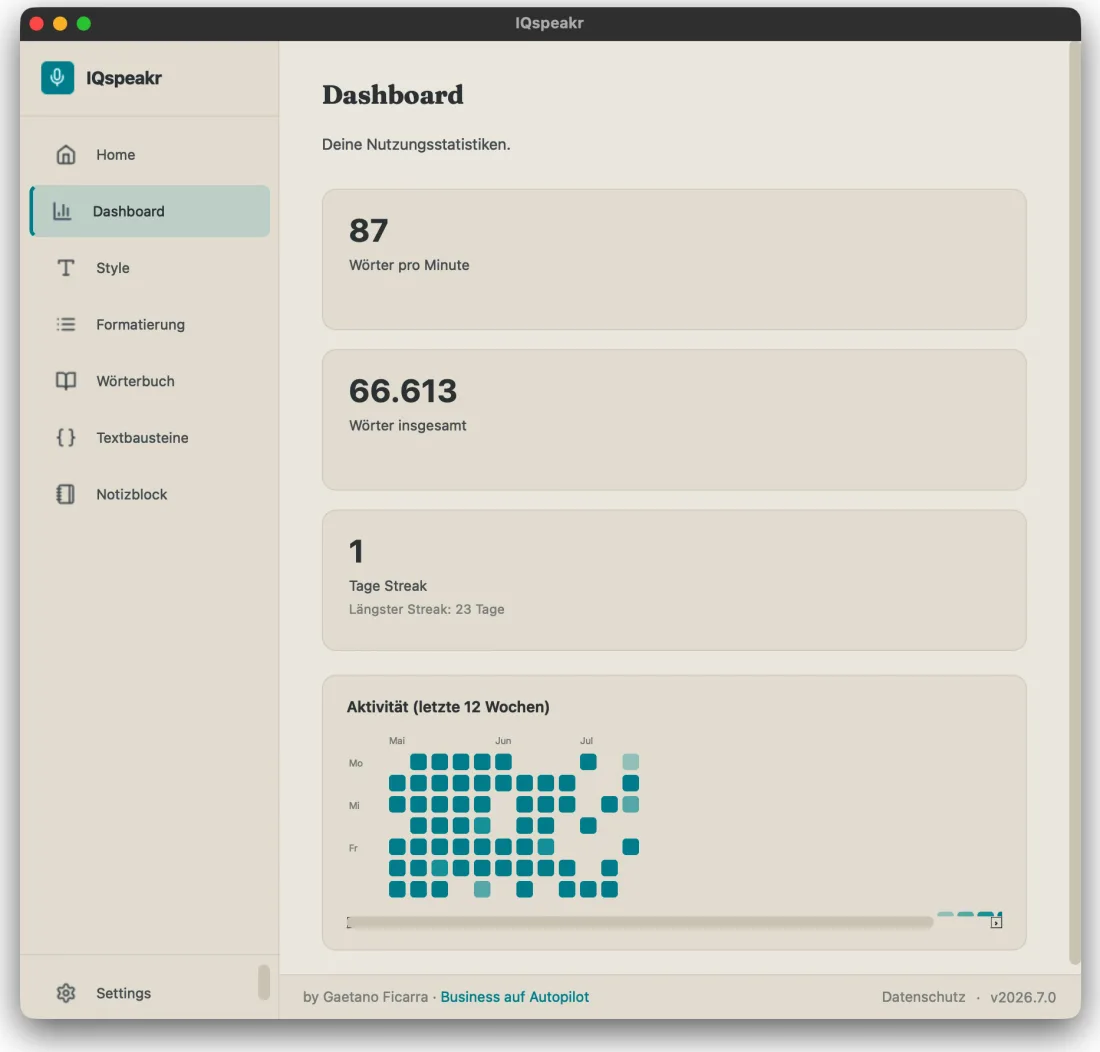Screen dimensions: 1100x1052
Task: Click the IQspeakr microphone logo icon
Action: [58, 78]
